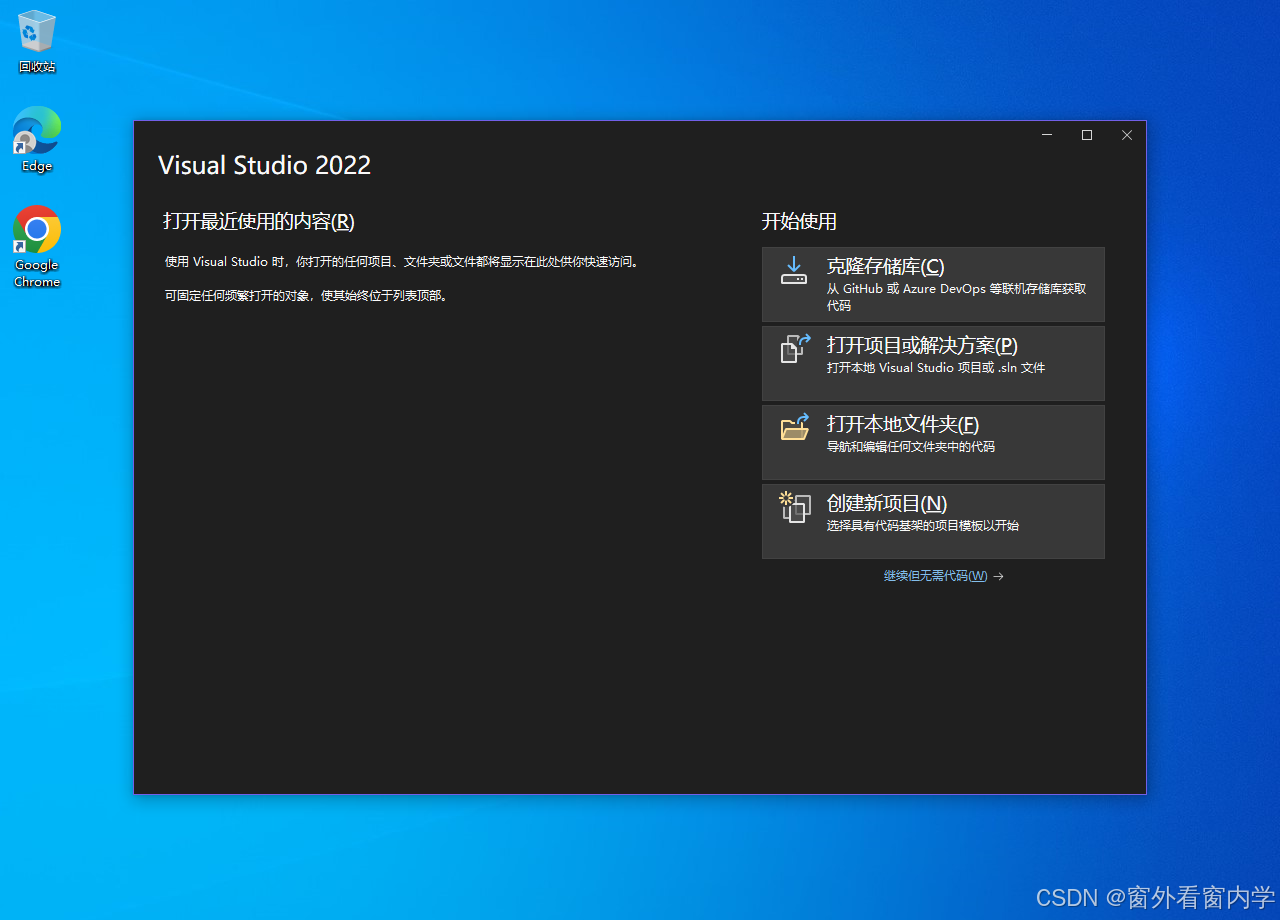Click the open project or solution icon
Image resolution: width=1280 pixels, height=920 pixels.
pyautogui.click(x=795, y=349)
